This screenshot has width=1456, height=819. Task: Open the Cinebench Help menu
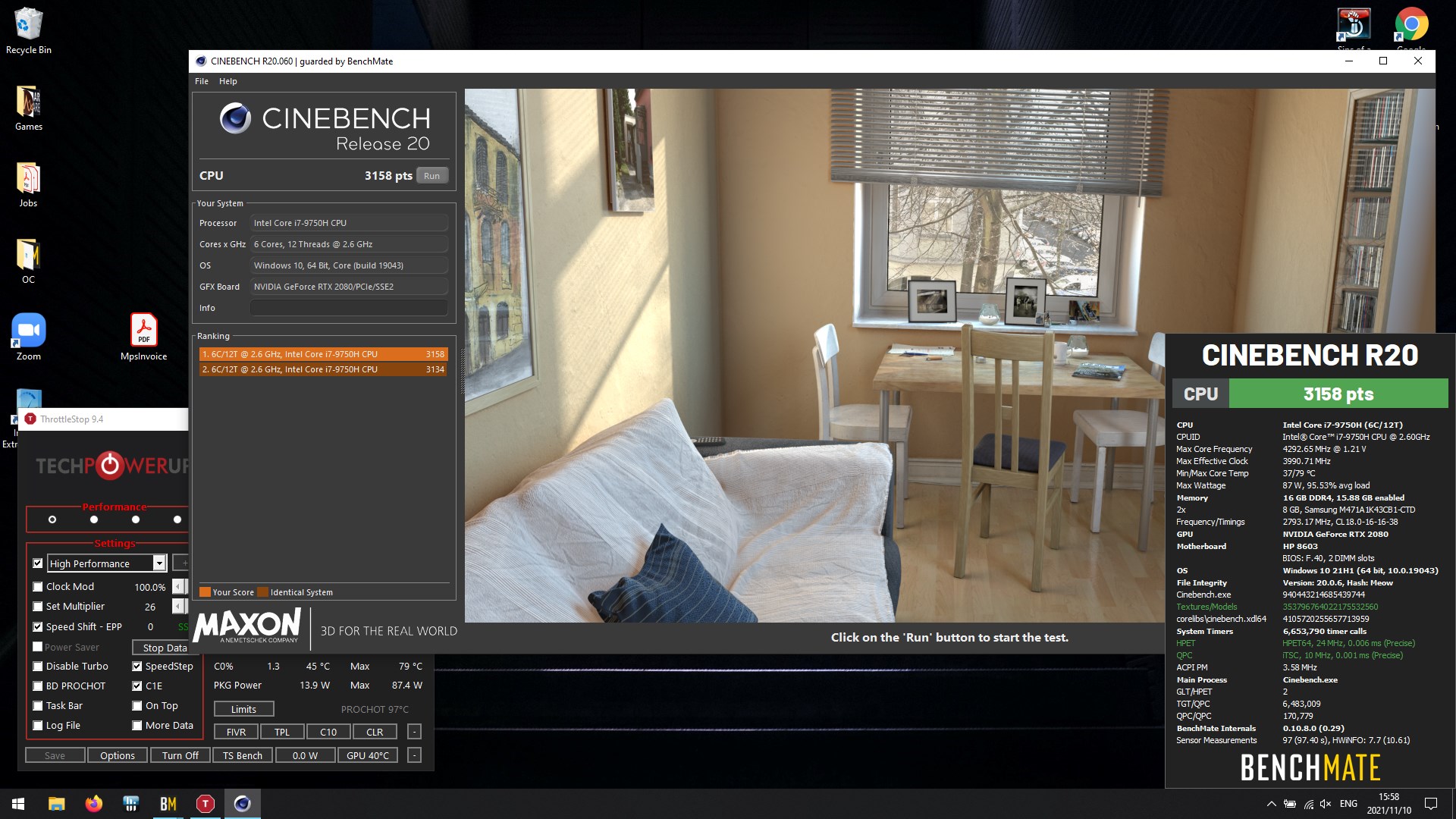pos(228,81)
